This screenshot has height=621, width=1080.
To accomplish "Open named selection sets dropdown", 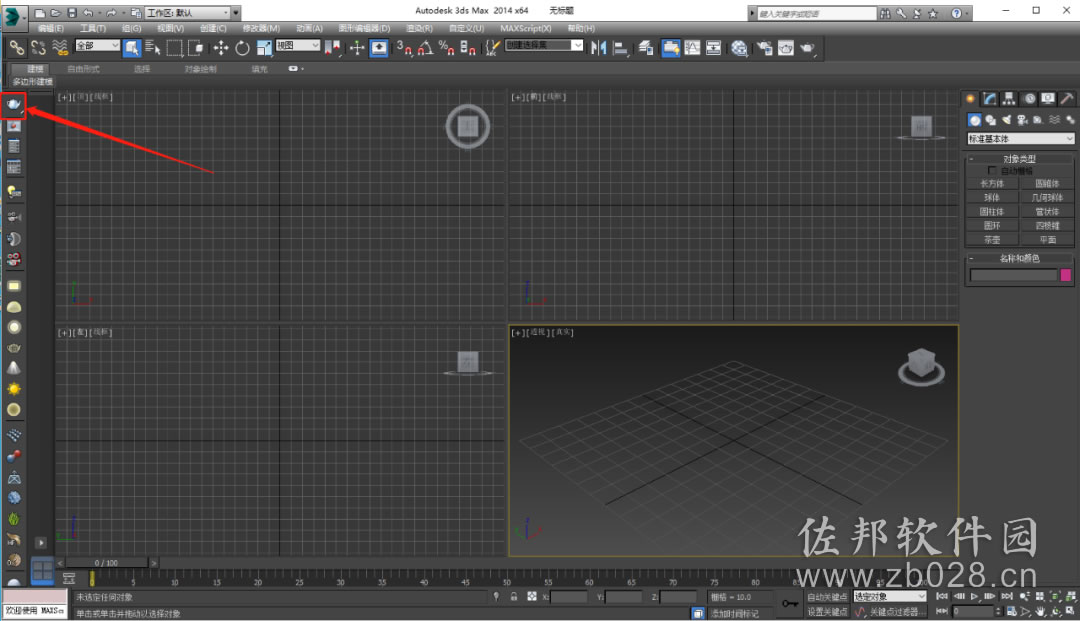I will (x=544, y=45).
